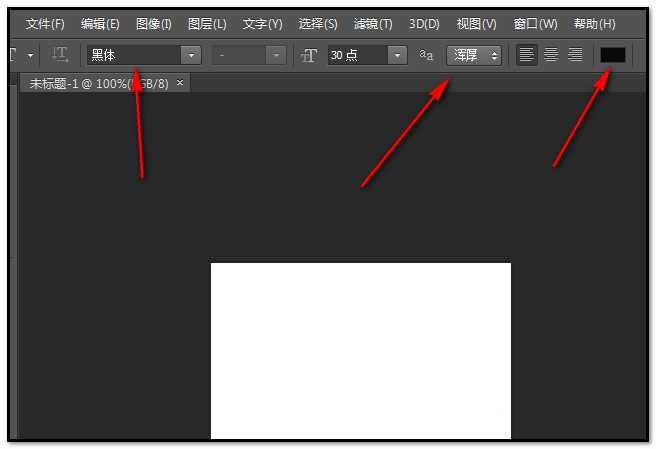The image size is (656, 449).
Task: Open the 文件(F) menu
Action: [x=45, y=24]
